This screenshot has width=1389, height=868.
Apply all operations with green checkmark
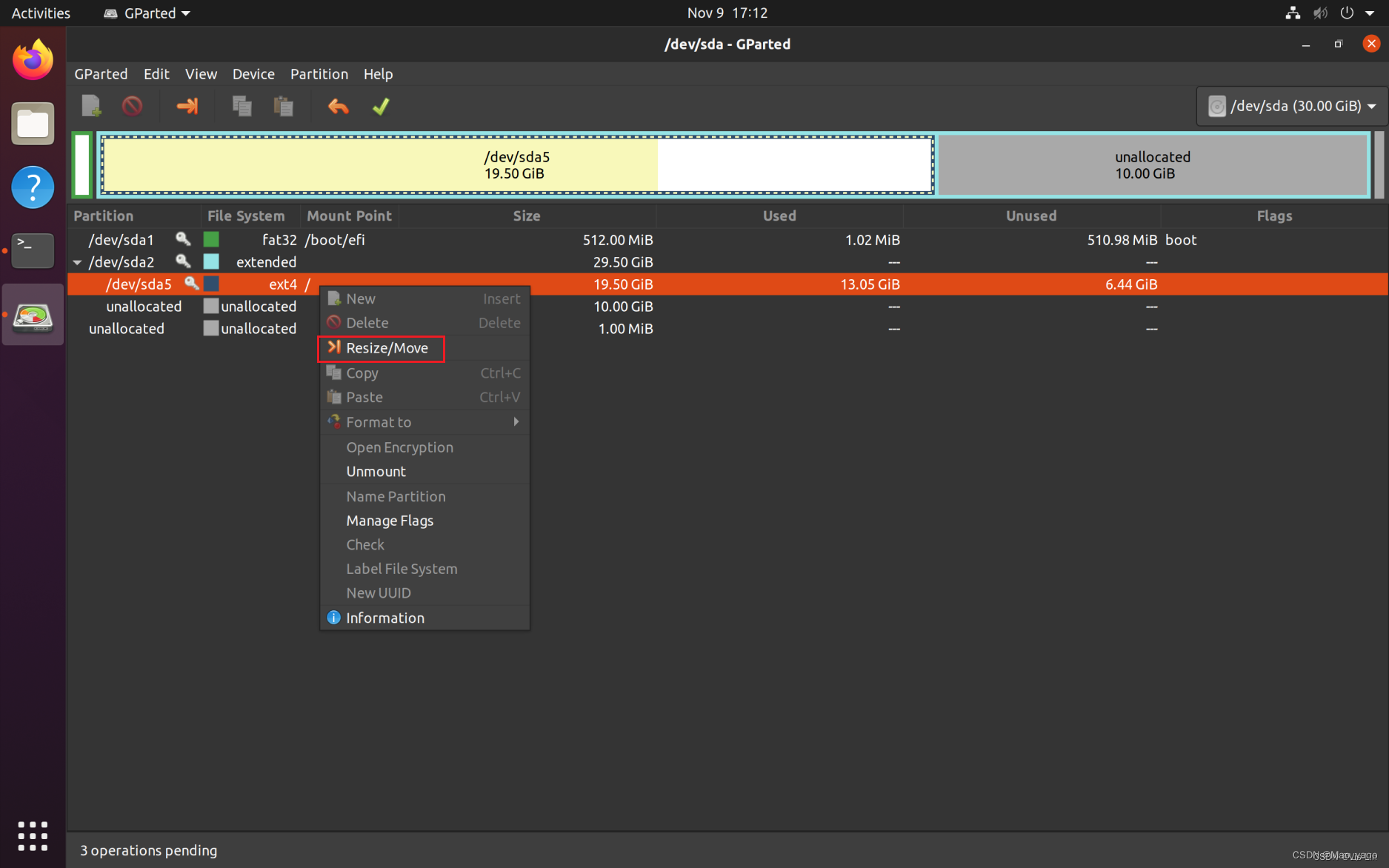coord(381,106)
